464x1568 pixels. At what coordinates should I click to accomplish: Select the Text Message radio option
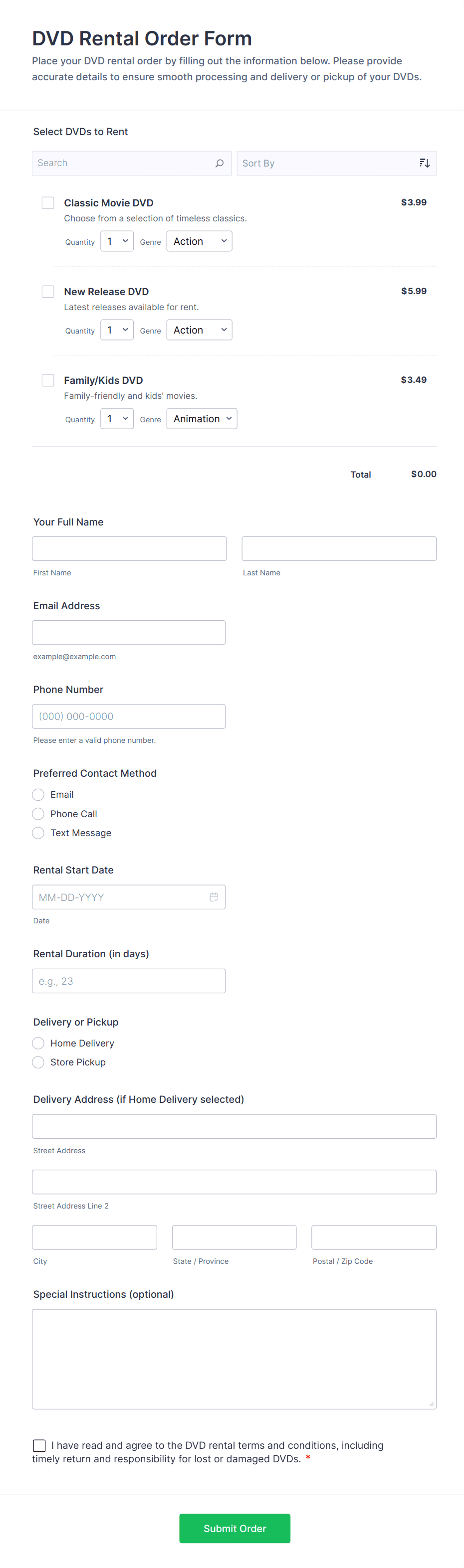pos(38,833)
